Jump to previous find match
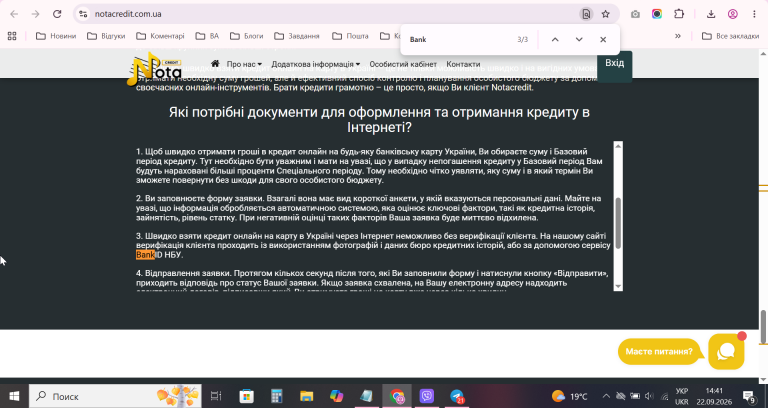This screenshot has width=768, height=408. (555, 40)
